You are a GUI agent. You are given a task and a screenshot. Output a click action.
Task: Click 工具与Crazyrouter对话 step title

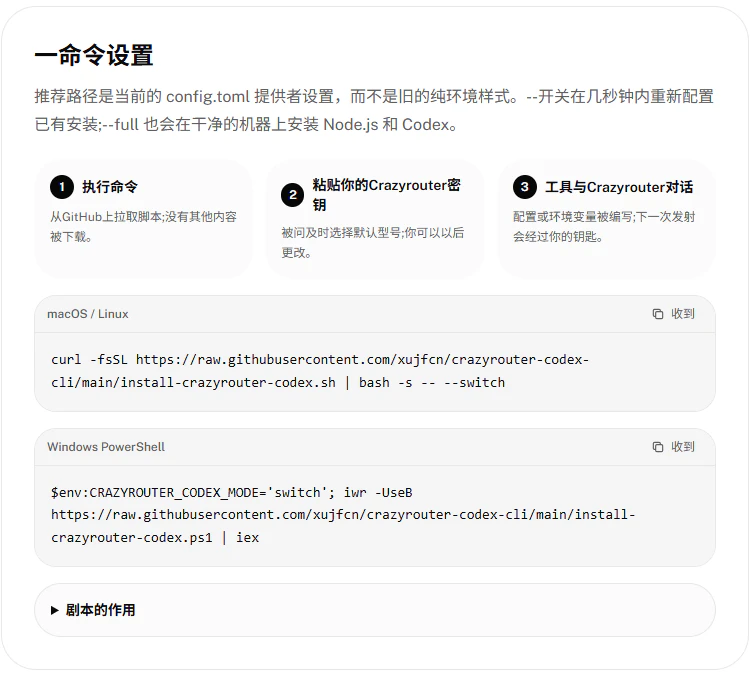click(x=619, y=187)
